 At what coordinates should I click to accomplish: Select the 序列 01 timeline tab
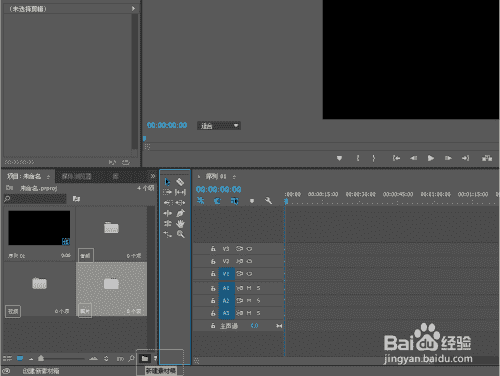coord(216,176)
